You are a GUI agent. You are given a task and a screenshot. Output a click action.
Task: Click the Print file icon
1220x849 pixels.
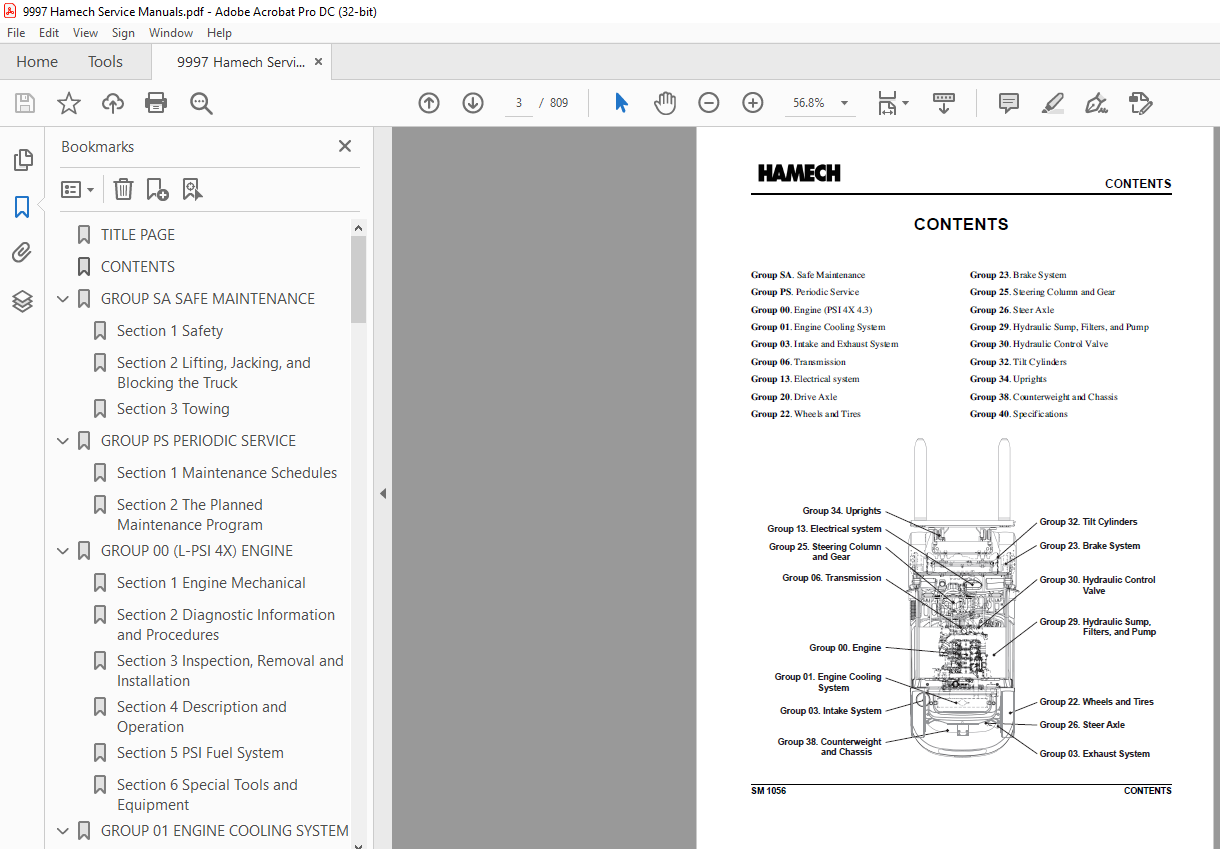click(156, 103)
